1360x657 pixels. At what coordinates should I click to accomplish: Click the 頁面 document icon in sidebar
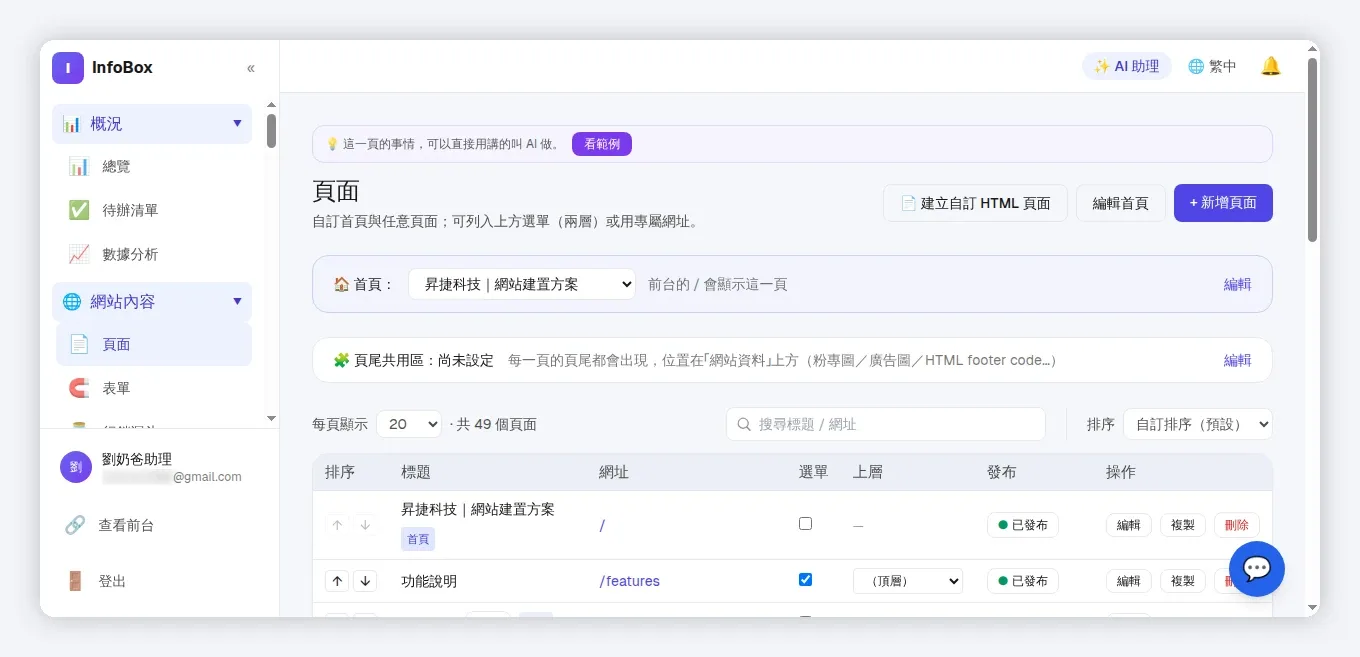click(79, 344)
